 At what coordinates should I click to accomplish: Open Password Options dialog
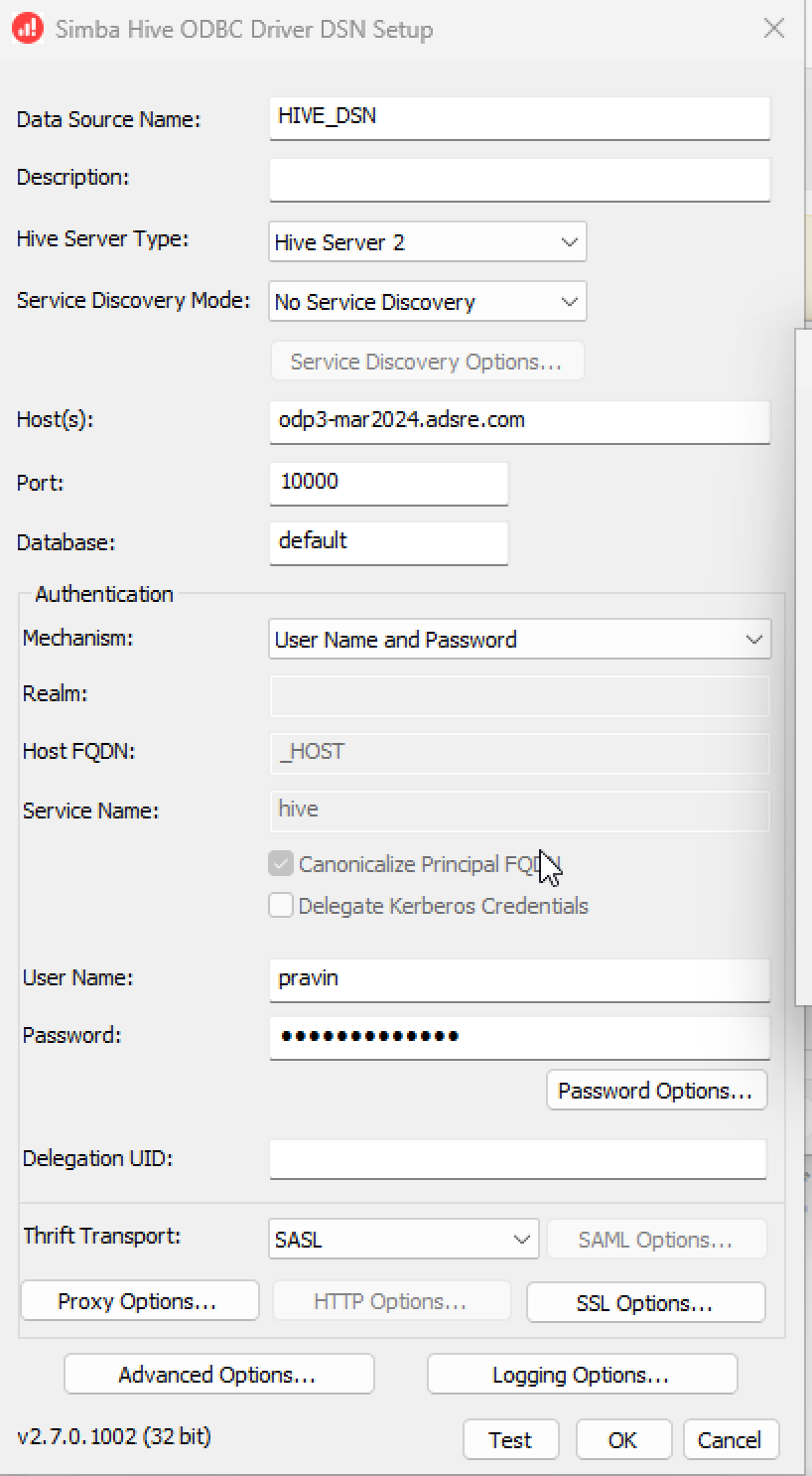(656, 1091)
